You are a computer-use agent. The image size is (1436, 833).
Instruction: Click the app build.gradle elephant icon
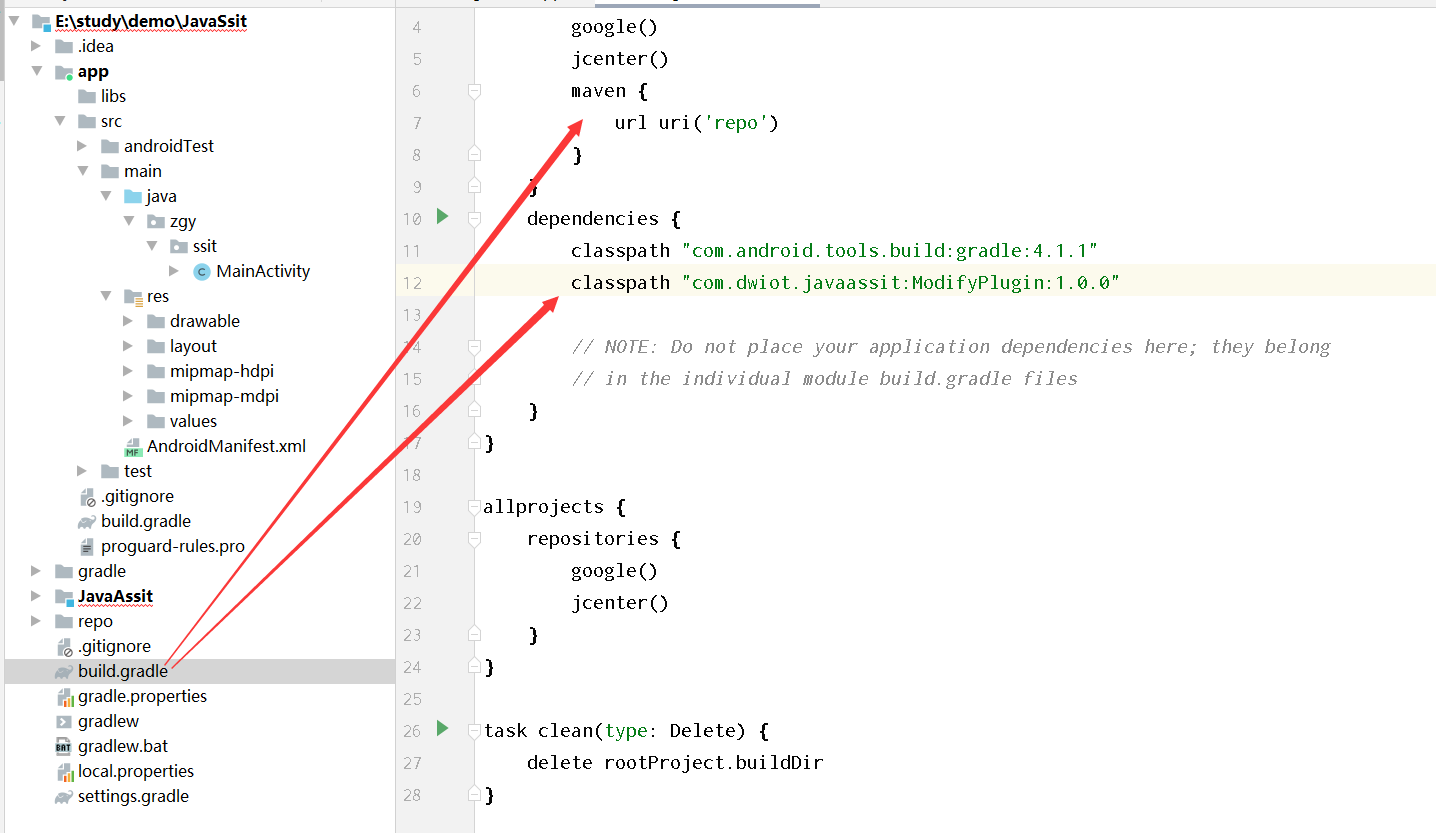click(87, 522)
